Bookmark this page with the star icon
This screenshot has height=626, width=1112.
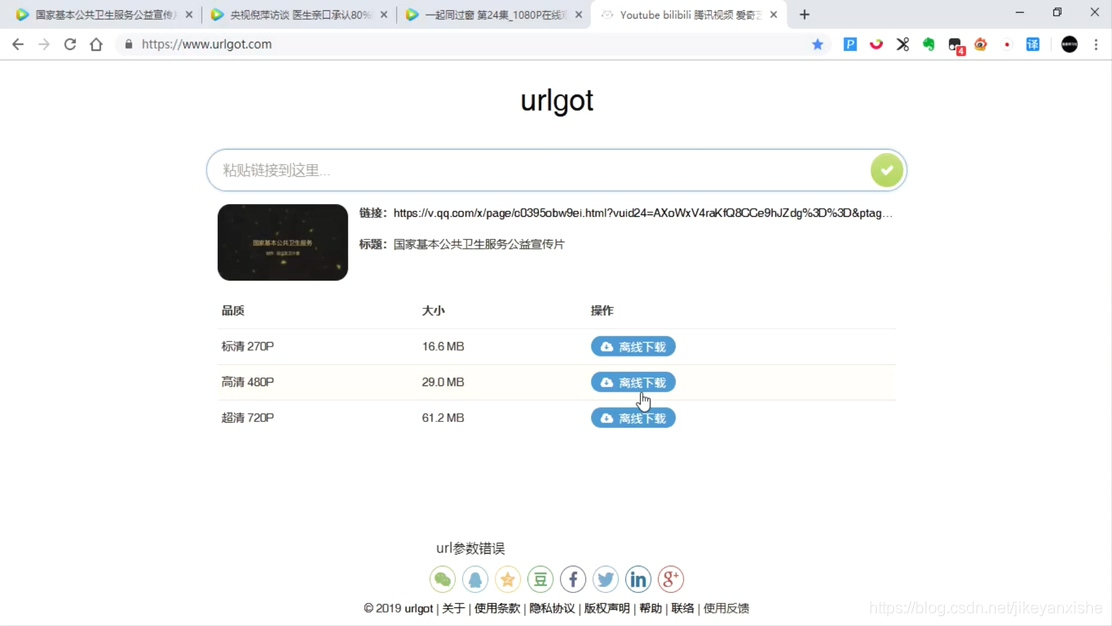pos(817,44)
